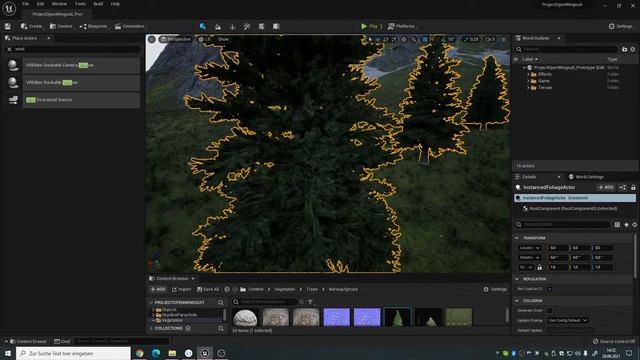
Task: Switch to Mesh Paint brush mode icon
Action: [x=247, y=27]
